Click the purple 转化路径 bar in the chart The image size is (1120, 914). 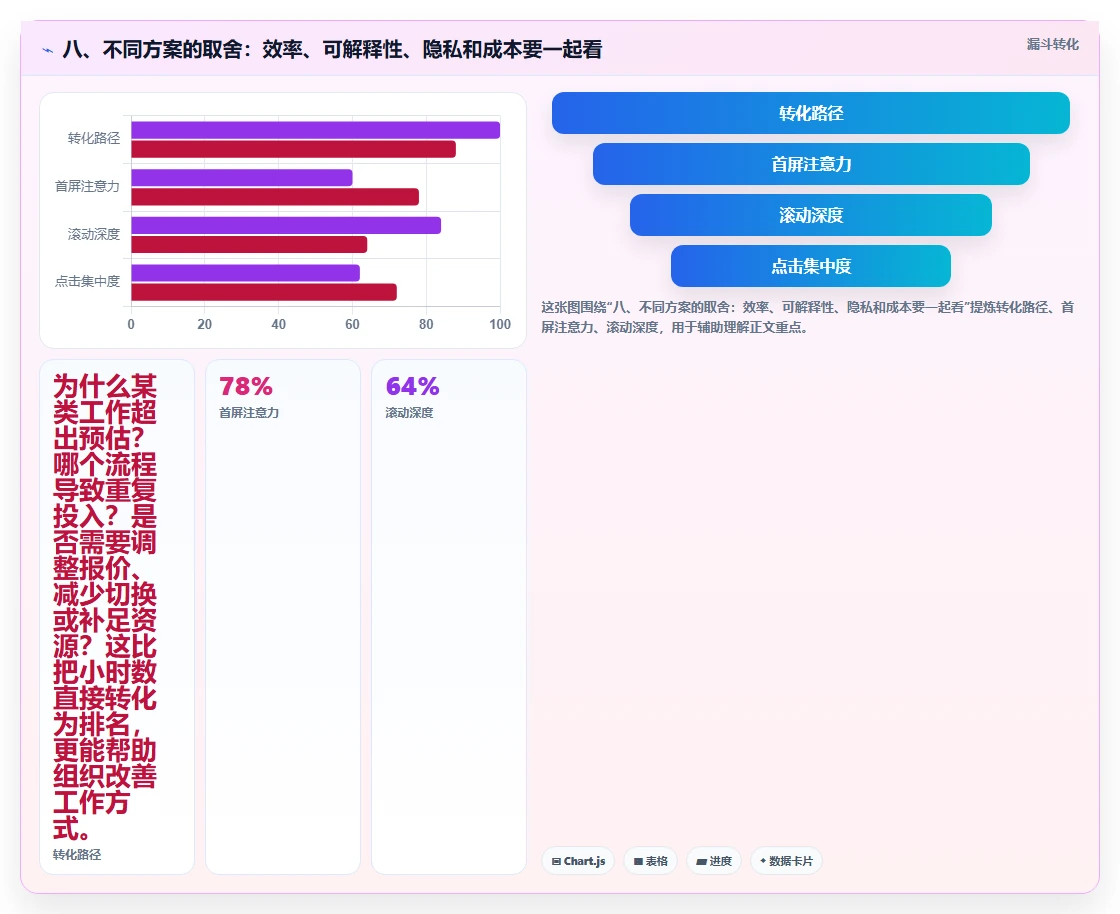pyautogui.click(x=316, y=130)
